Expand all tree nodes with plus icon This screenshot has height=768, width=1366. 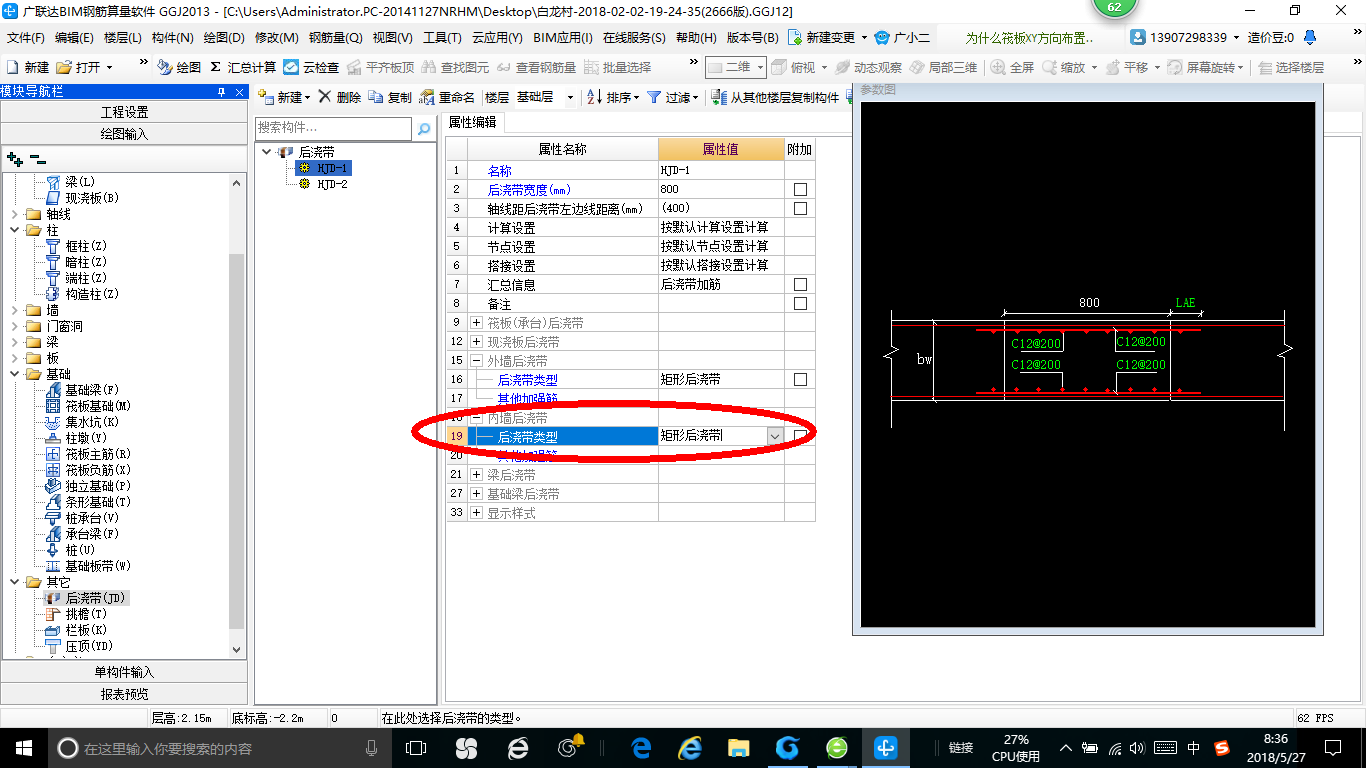pos(14,159)
